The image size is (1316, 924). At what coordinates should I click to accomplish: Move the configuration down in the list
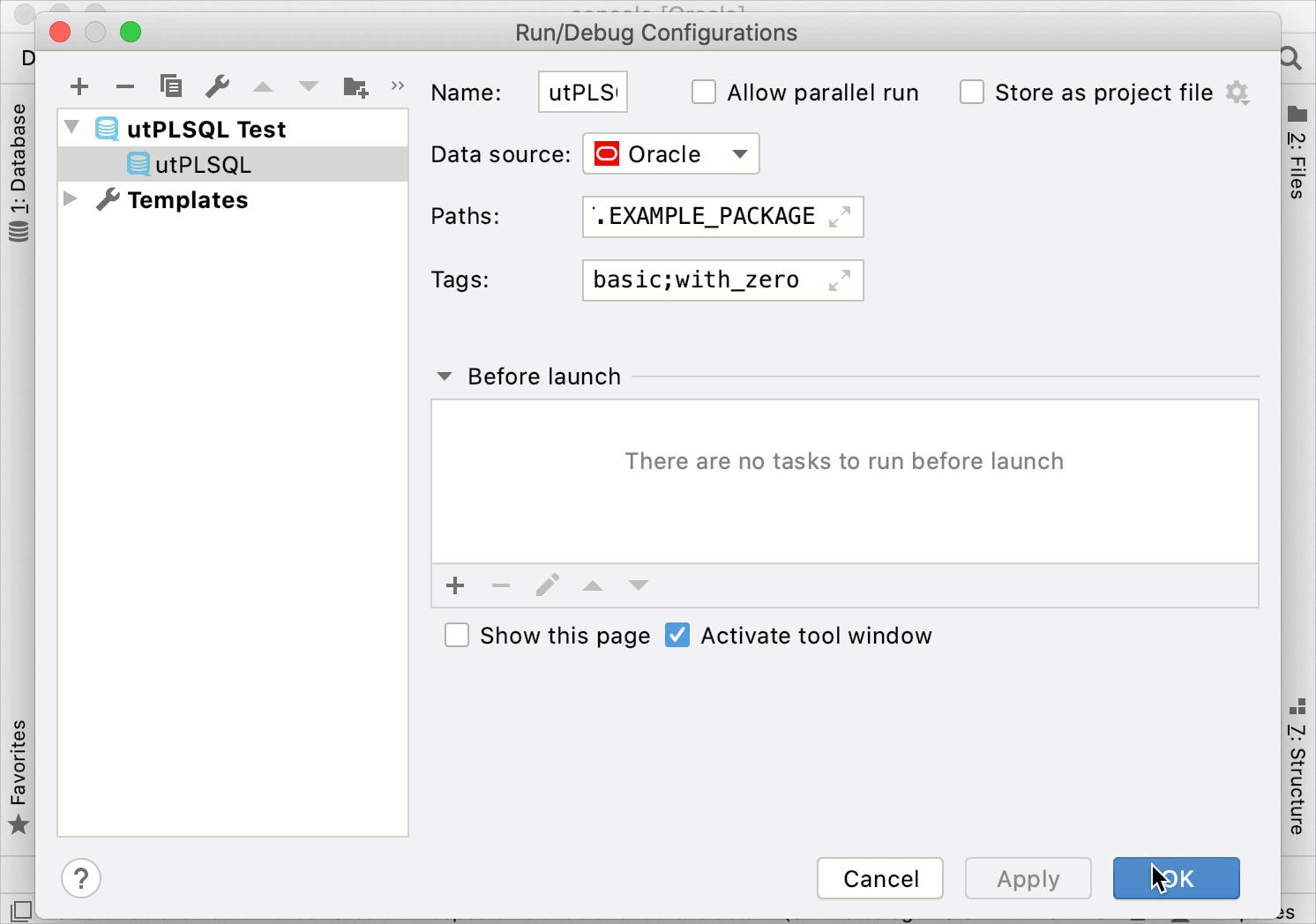(308, 86)
